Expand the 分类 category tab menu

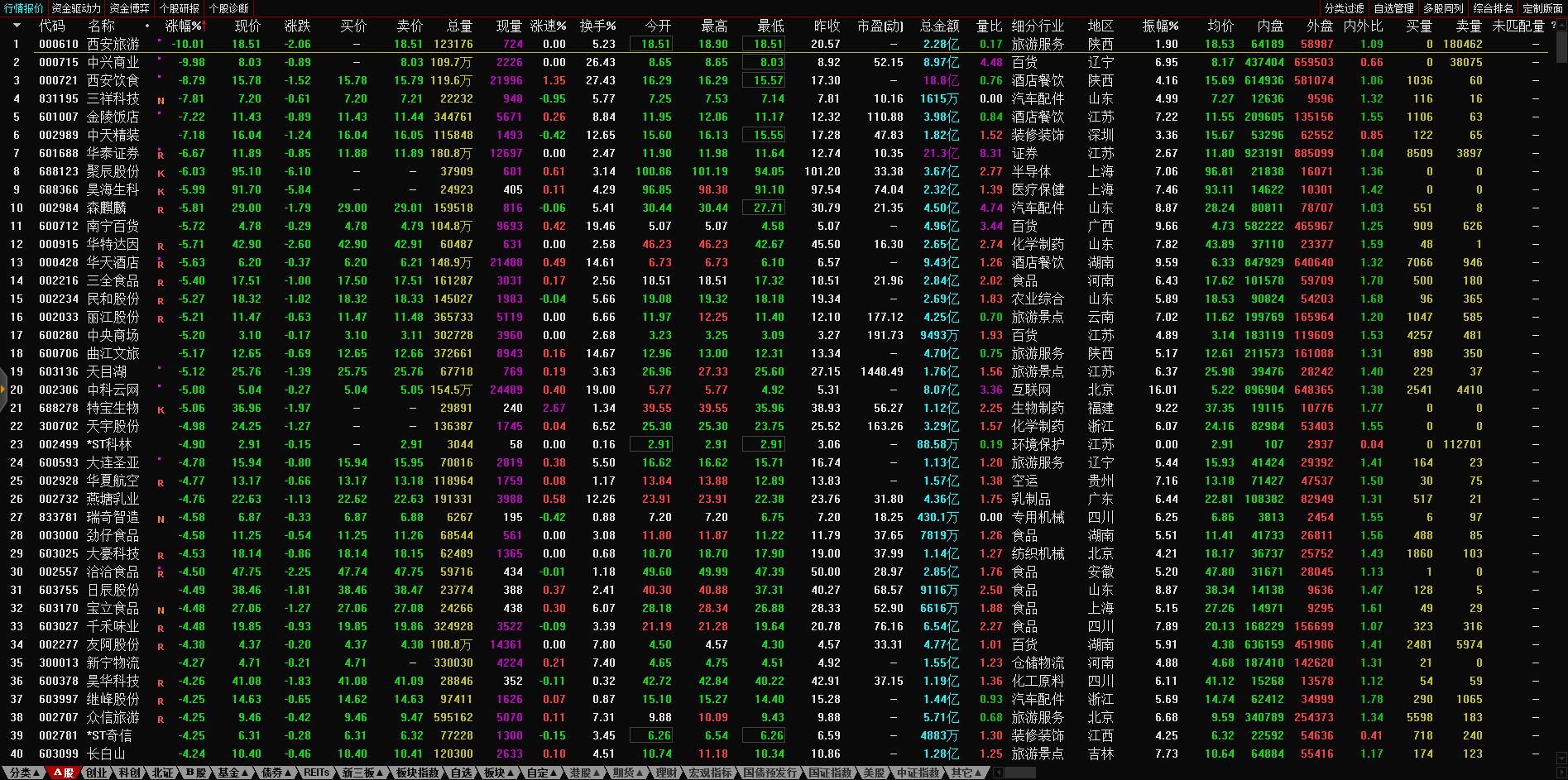pyautogui.click(x=25, y=773)
